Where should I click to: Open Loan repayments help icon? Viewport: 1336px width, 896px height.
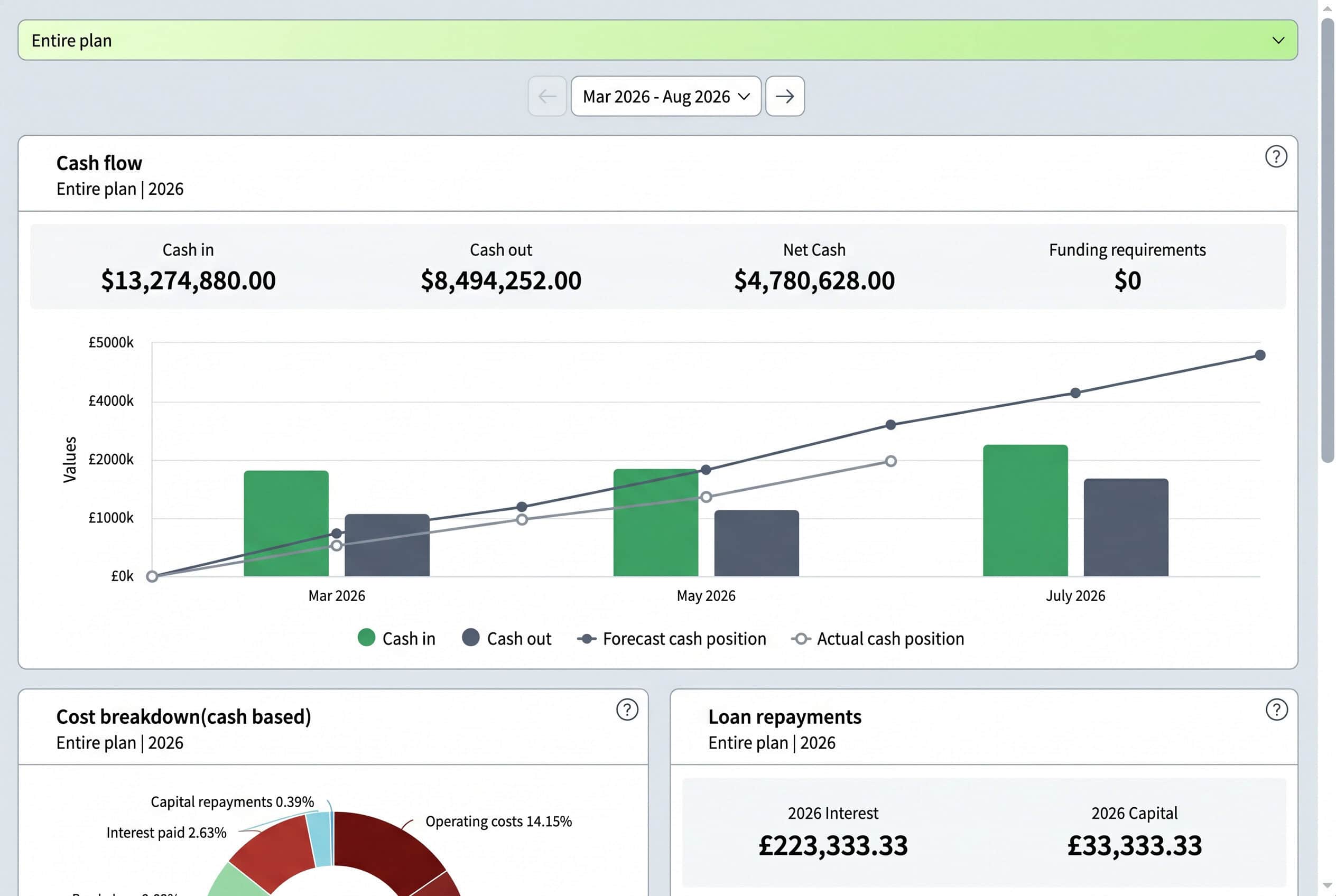pos(1277,710)
